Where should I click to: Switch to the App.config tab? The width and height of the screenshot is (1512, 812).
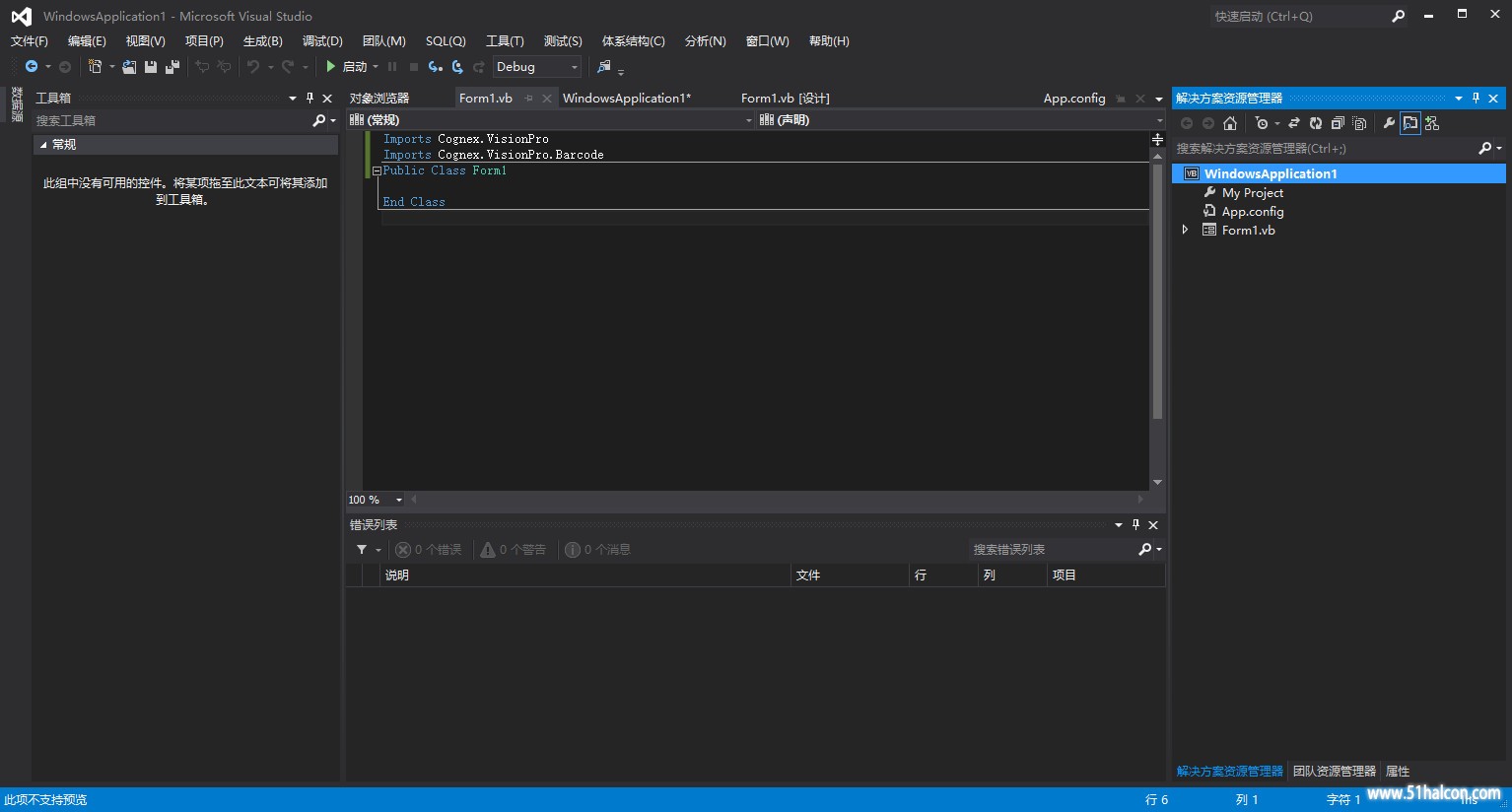pyautogui.click(x=1074, y=99)
